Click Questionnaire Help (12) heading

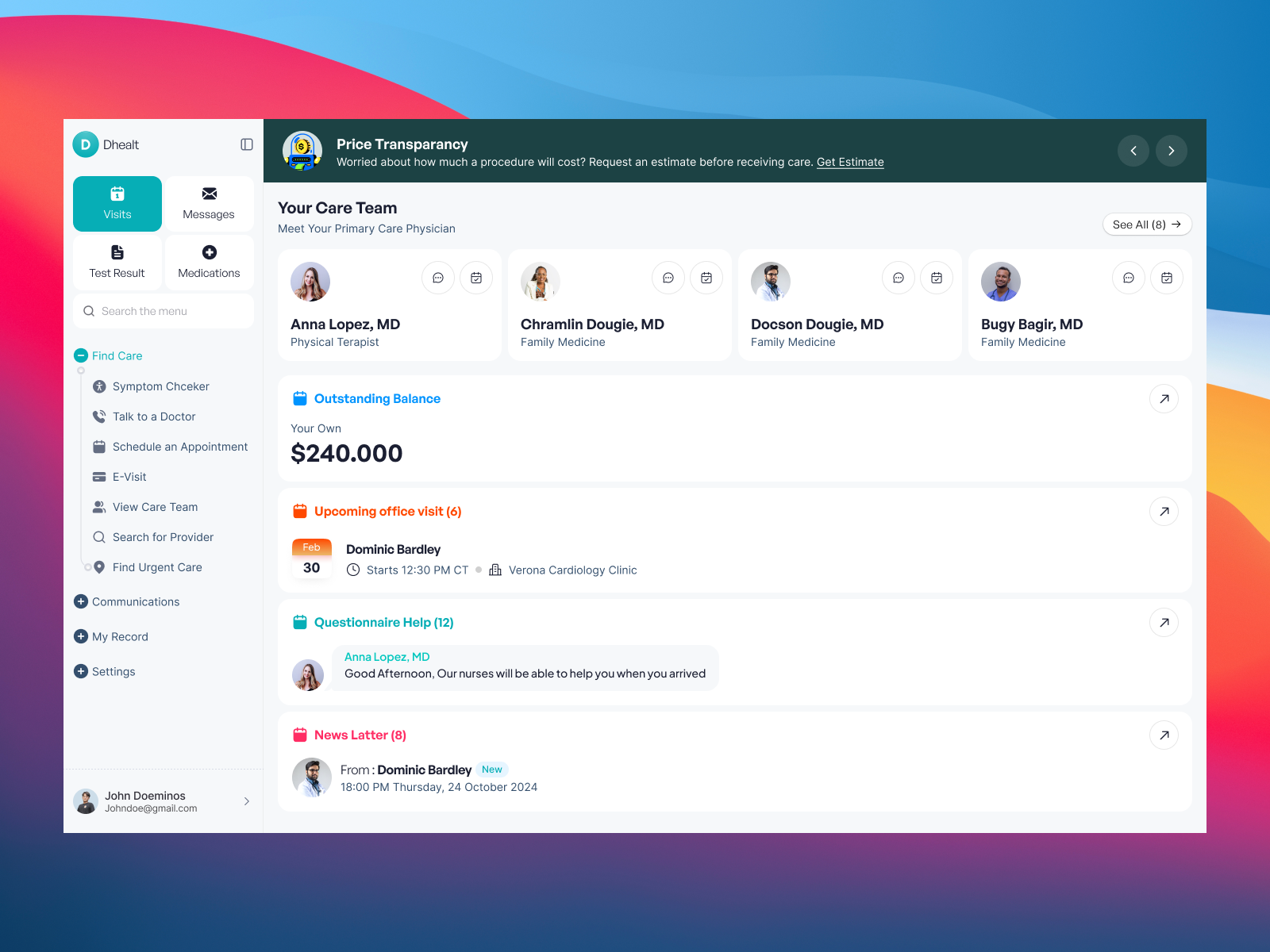384,622
